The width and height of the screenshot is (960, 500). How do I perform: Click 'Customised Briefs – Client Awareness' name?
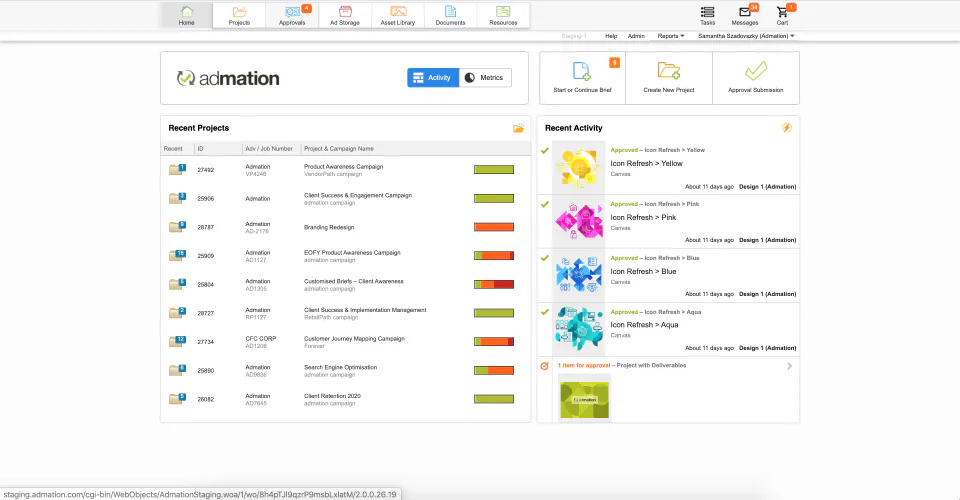[354, 281]
